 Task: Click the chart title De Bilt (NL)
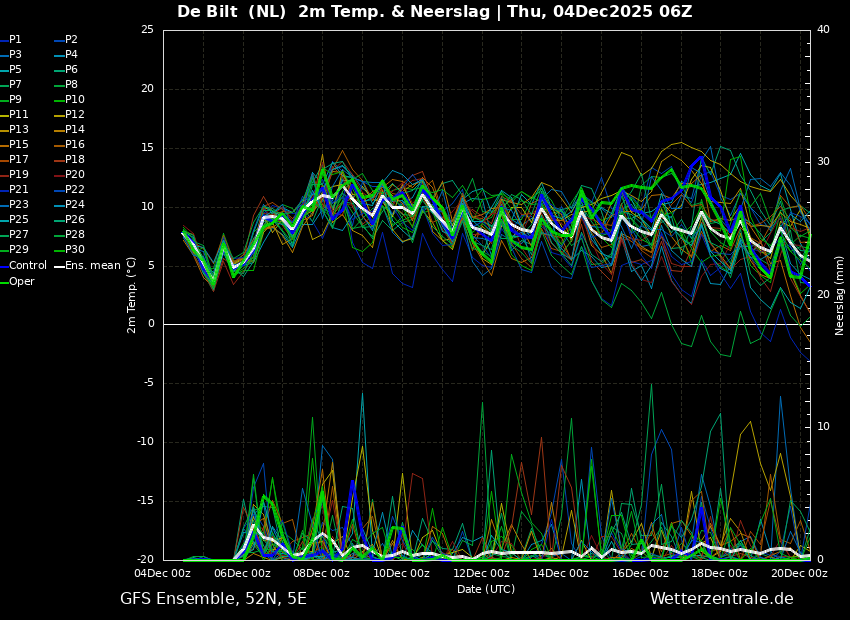click(x=234, y=12)
